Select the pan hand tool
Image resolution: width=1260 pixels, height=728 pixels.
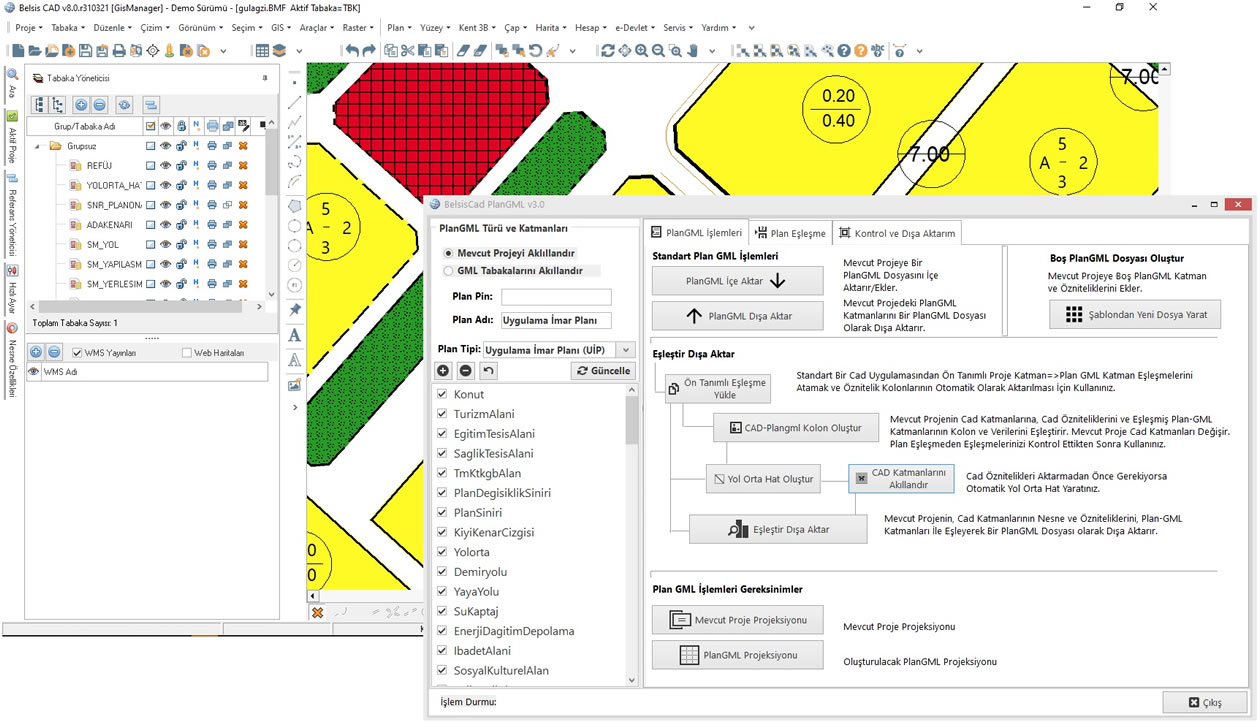click(692, 50)
